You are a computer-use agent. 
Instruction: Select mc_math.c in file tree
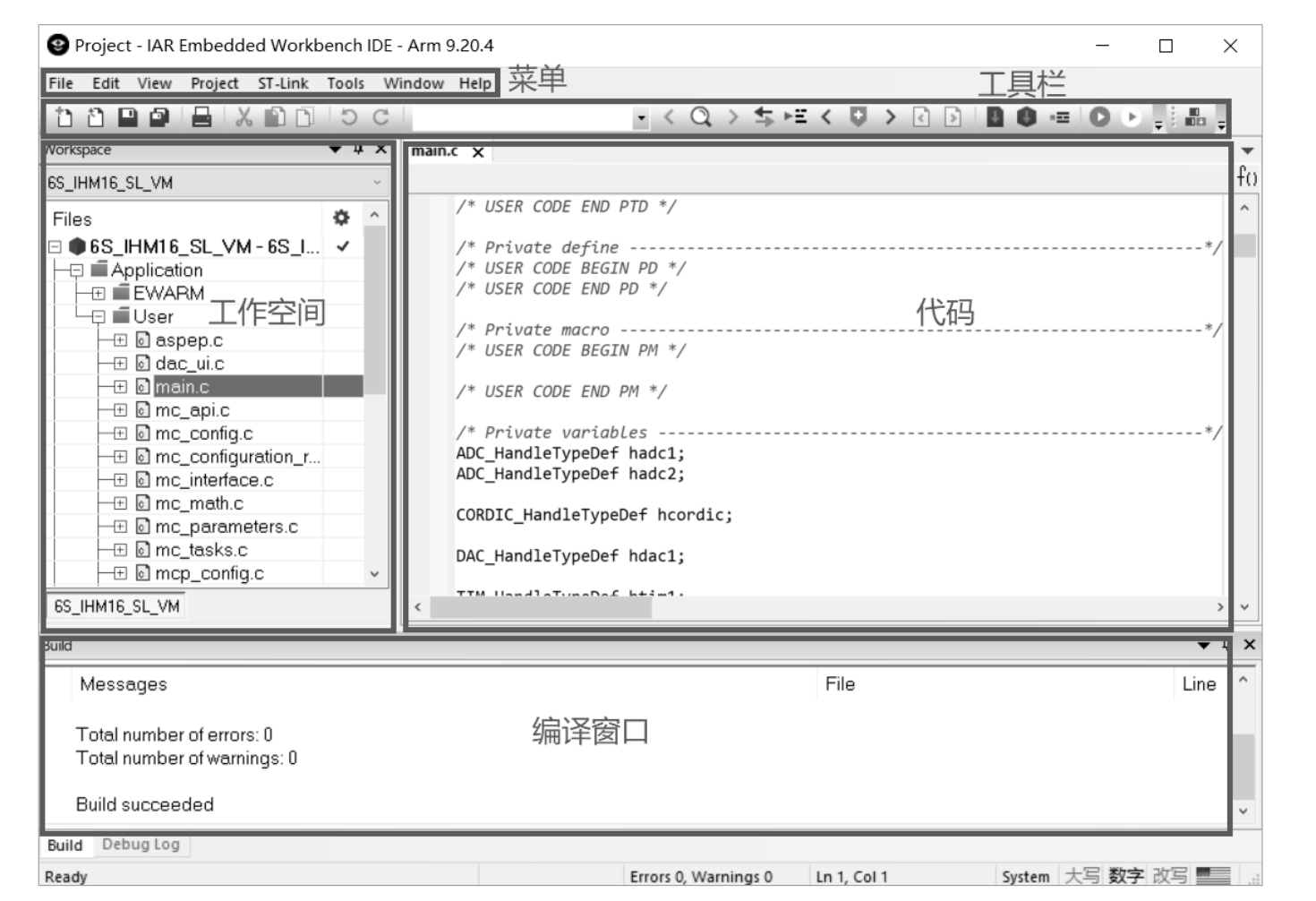coord(199,503)
